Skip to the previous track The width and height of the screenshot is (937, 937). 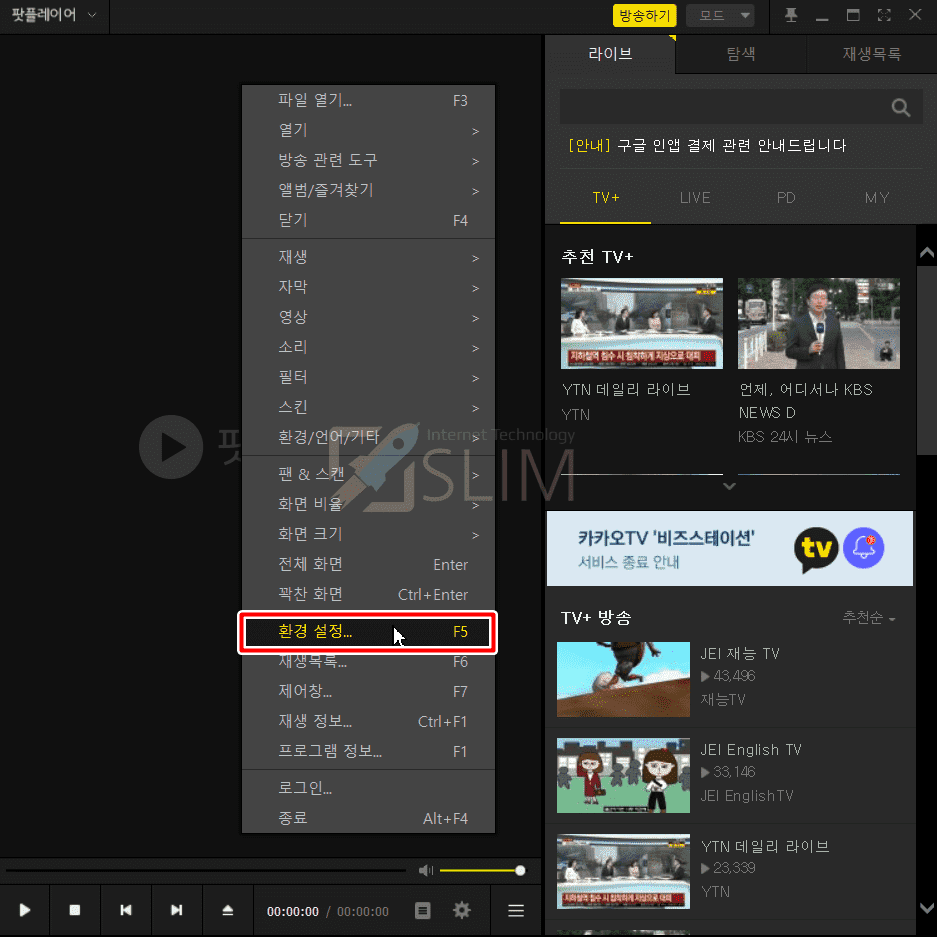coord(125,910)
